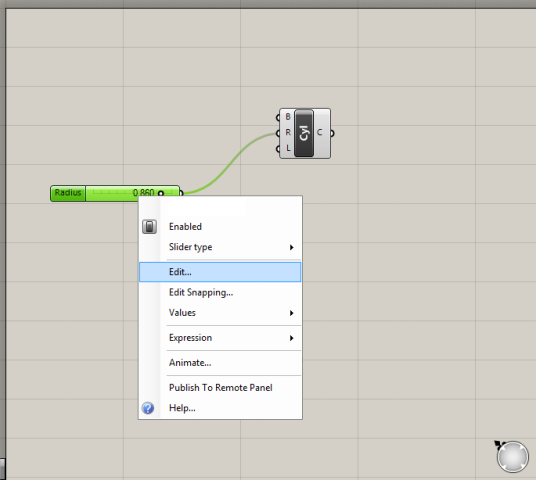Expand the Values submenu
536x480 pixels.
coord(220,313)
